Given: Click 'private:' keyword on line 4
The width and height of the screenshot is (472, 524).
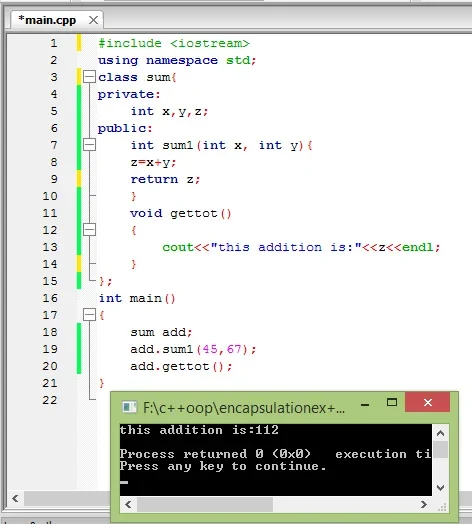Looking at the screenshot, I should (x=129, y=95).
